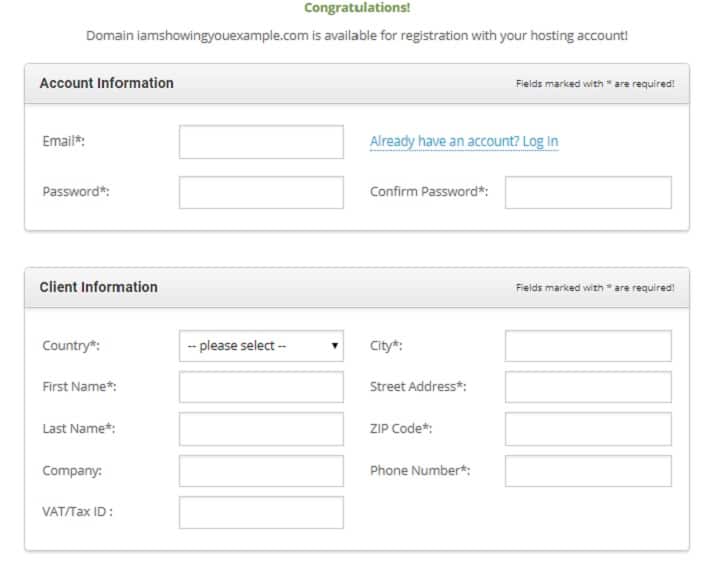Screen dimensions: 714x561
Task: Select the Confirm Password field
Action: (587, 192)
